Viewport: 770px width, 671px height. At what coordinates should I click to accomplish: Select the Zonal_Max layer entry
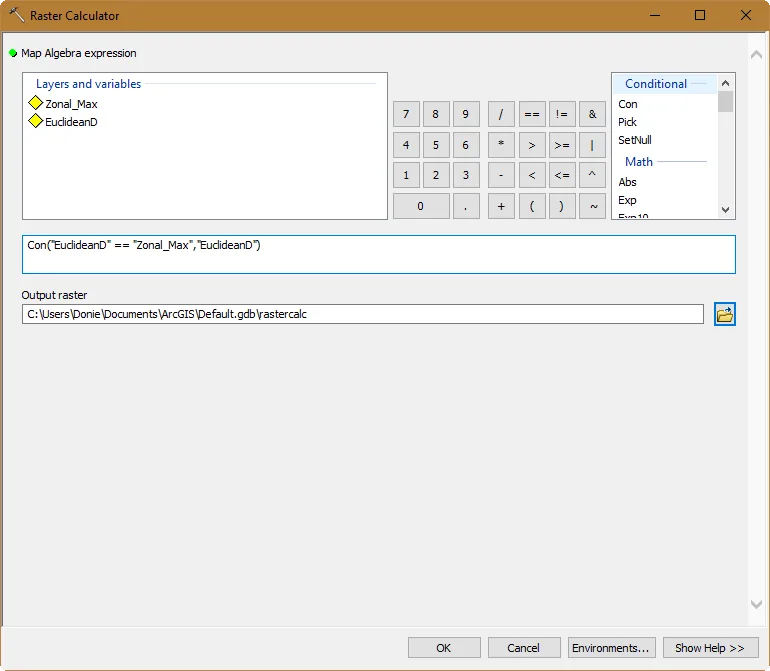point(63,104)
